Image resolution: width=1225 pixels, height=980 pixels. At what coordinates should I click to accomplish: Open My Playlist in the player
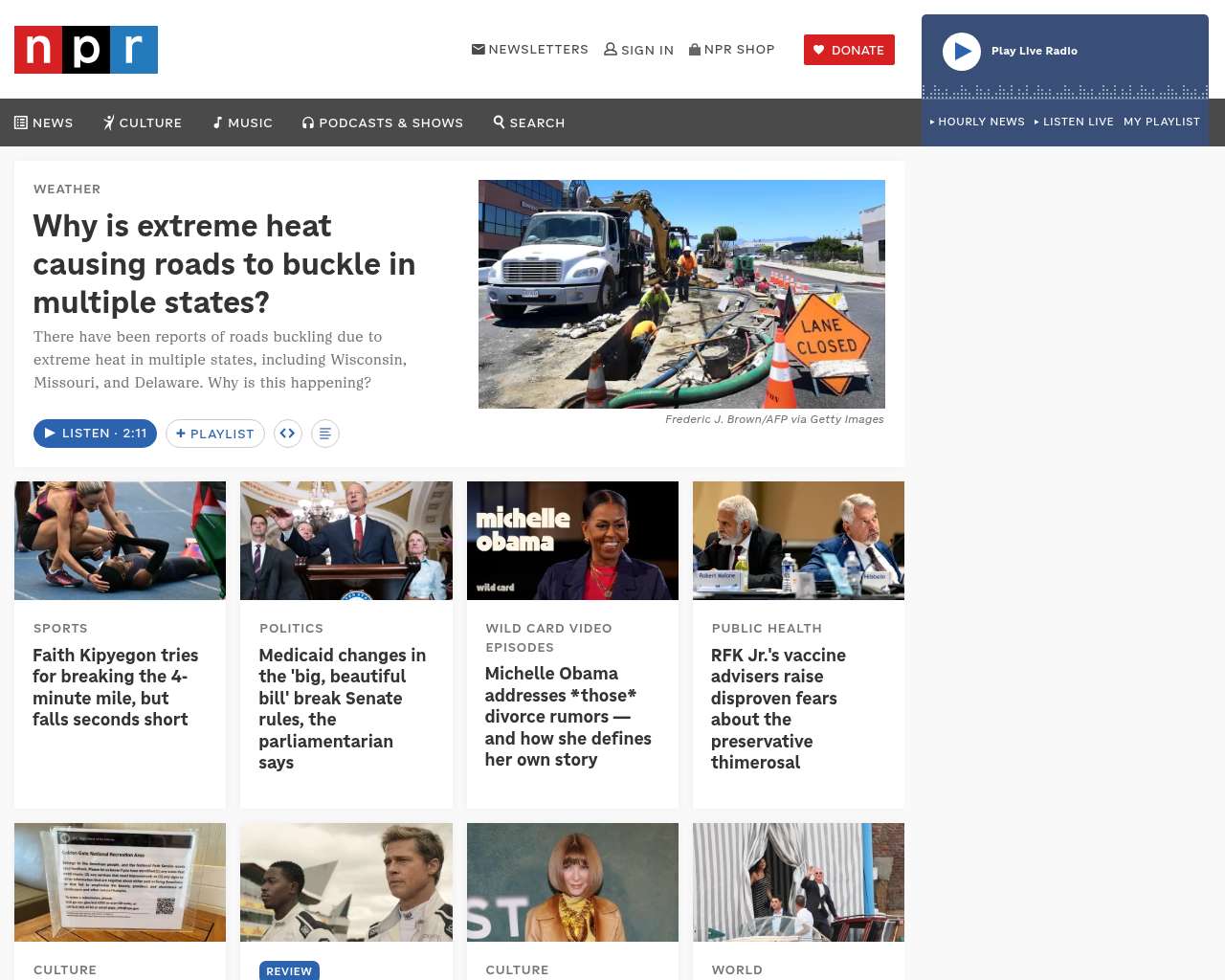click(1162, 122)
